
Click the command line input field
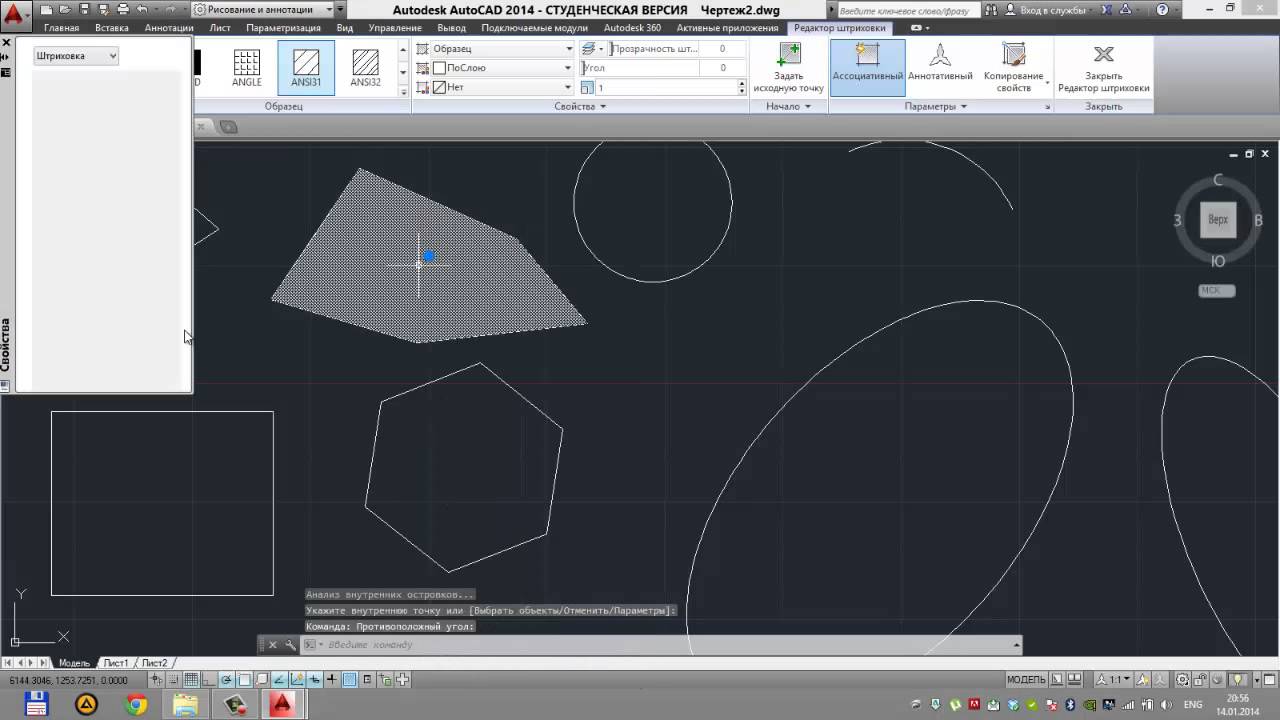660,645
